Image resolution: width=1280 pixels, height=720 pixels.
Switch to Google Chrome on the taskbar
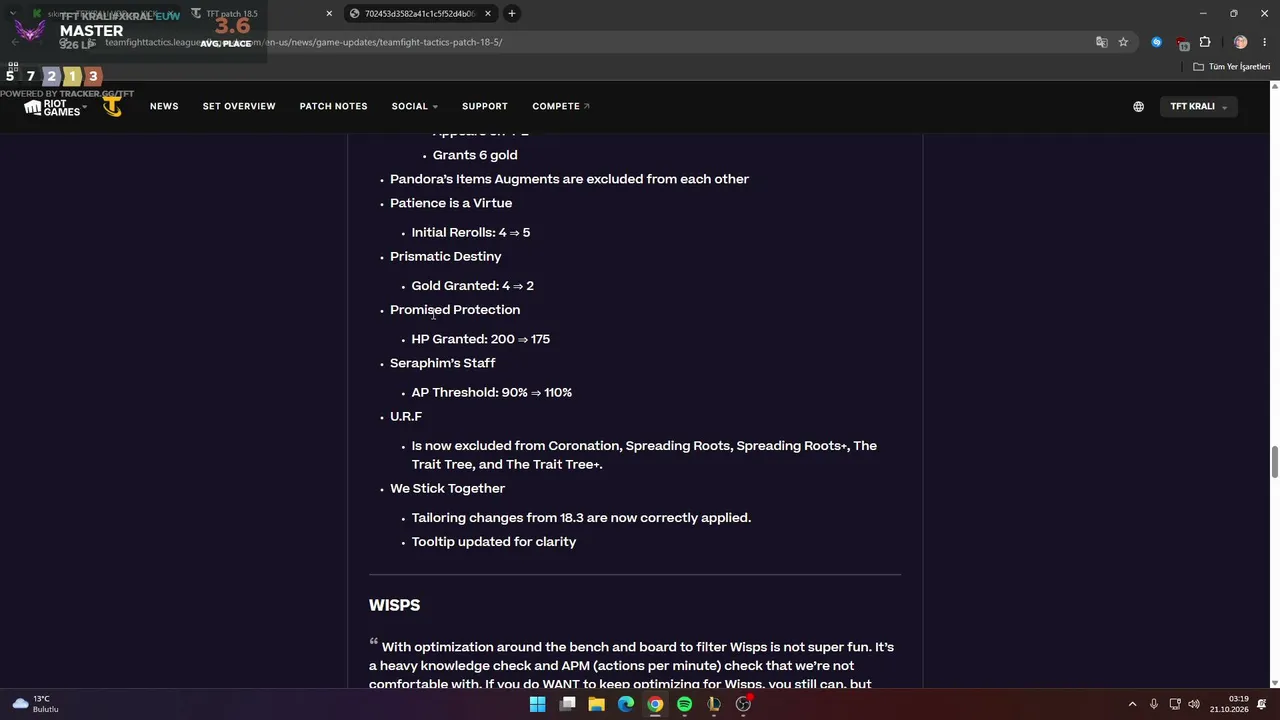coord(655,704)
